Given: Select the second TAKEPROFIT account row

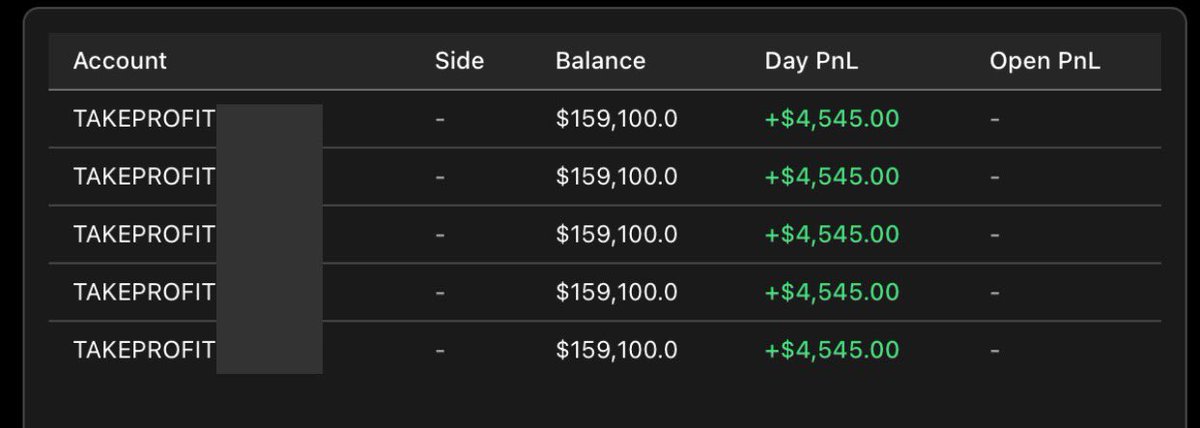Looking at the screenshot, I should (x=605, y=177).
